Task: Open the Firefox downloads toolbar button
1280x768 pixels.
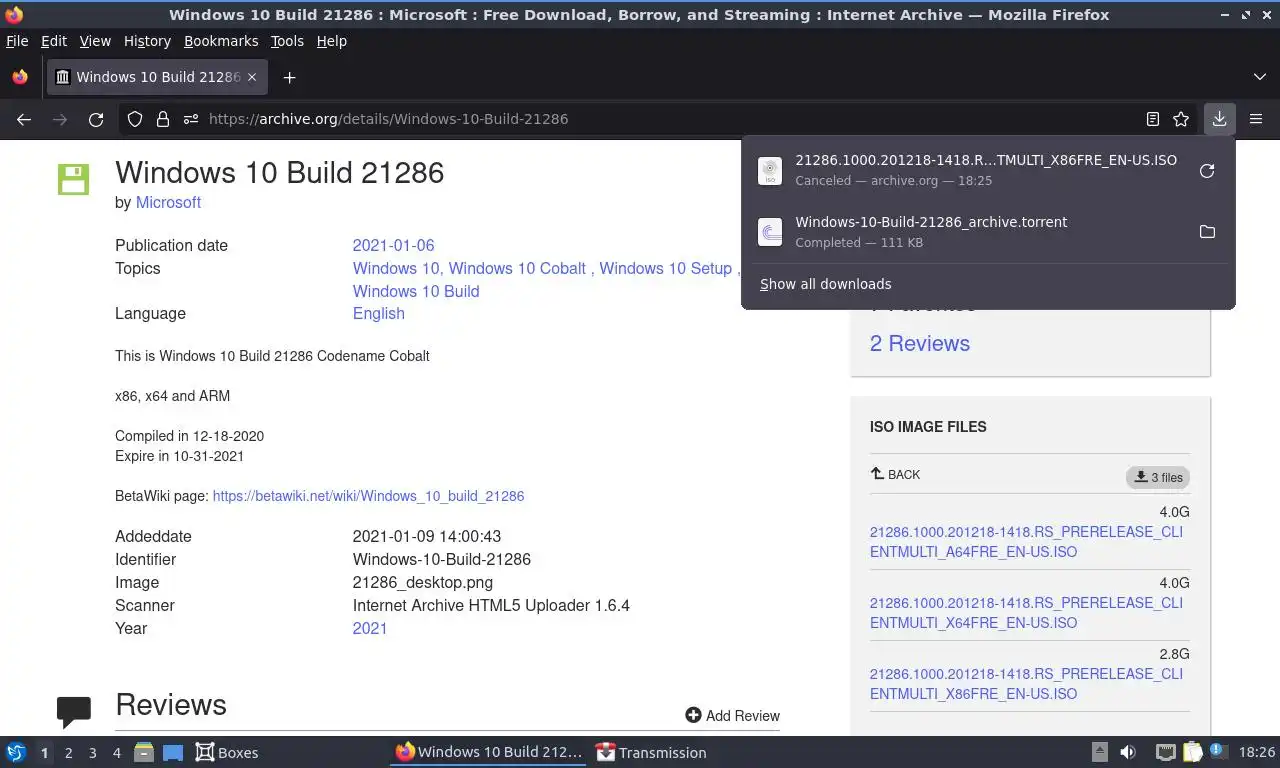Action: coord(1219,119)
